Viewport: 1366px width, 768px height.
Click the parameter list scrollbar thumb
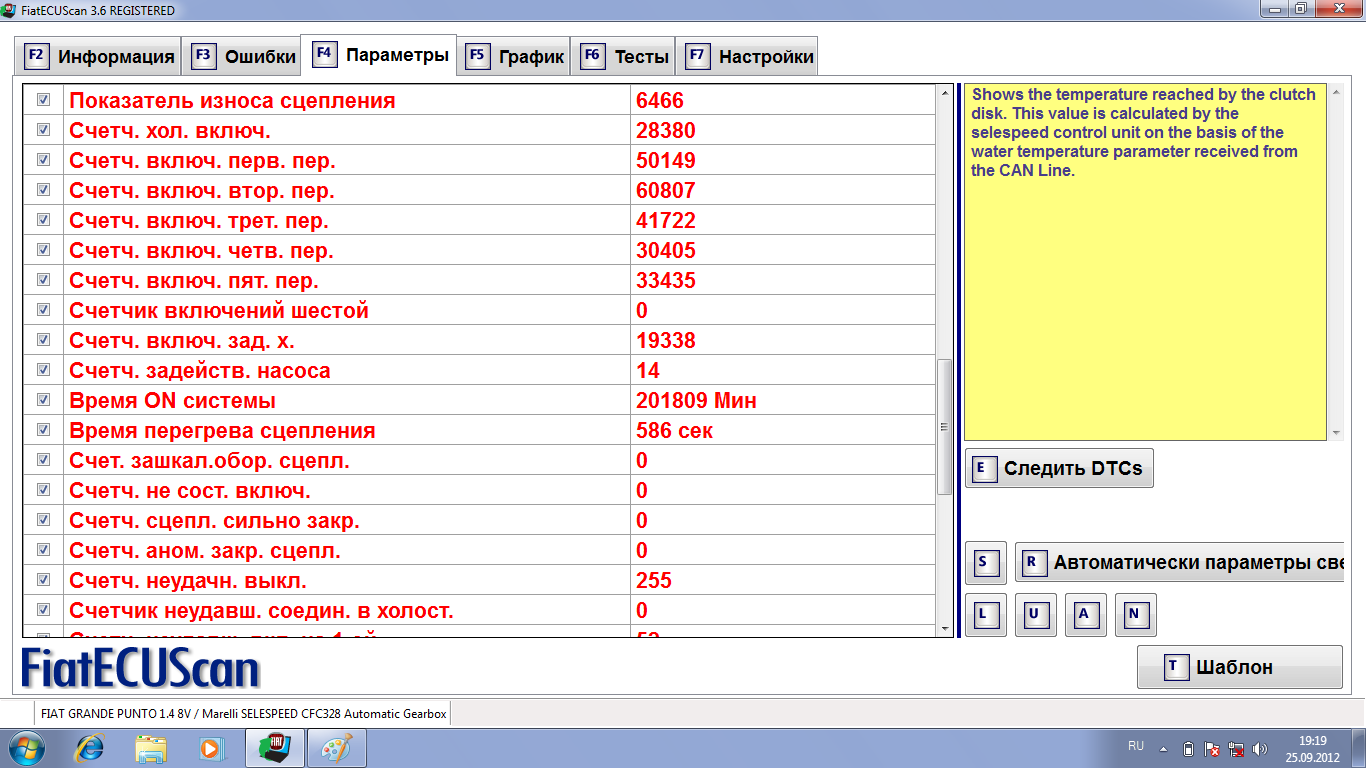pos(944,427)
